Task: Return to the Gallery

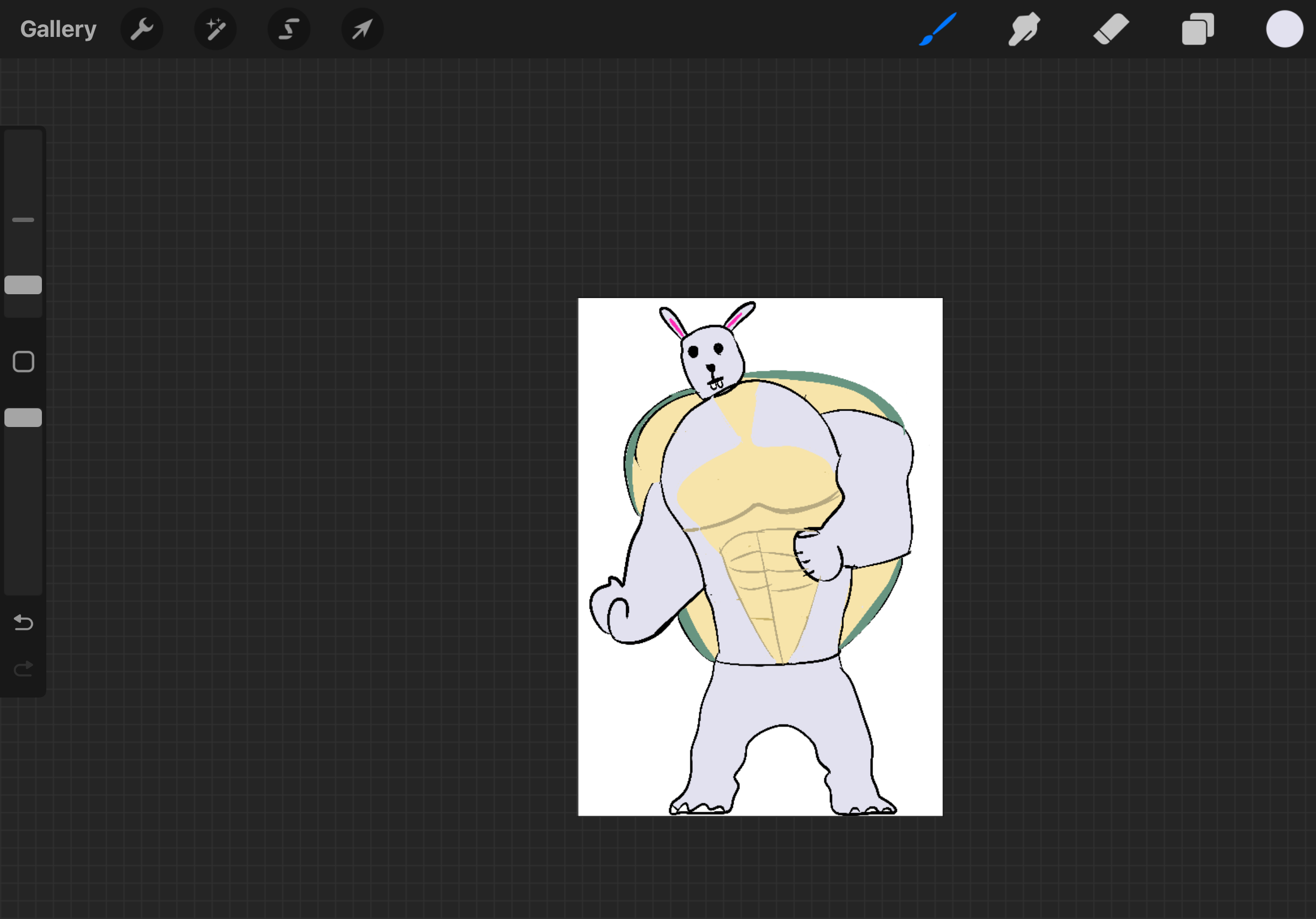Action: (58, 29)
